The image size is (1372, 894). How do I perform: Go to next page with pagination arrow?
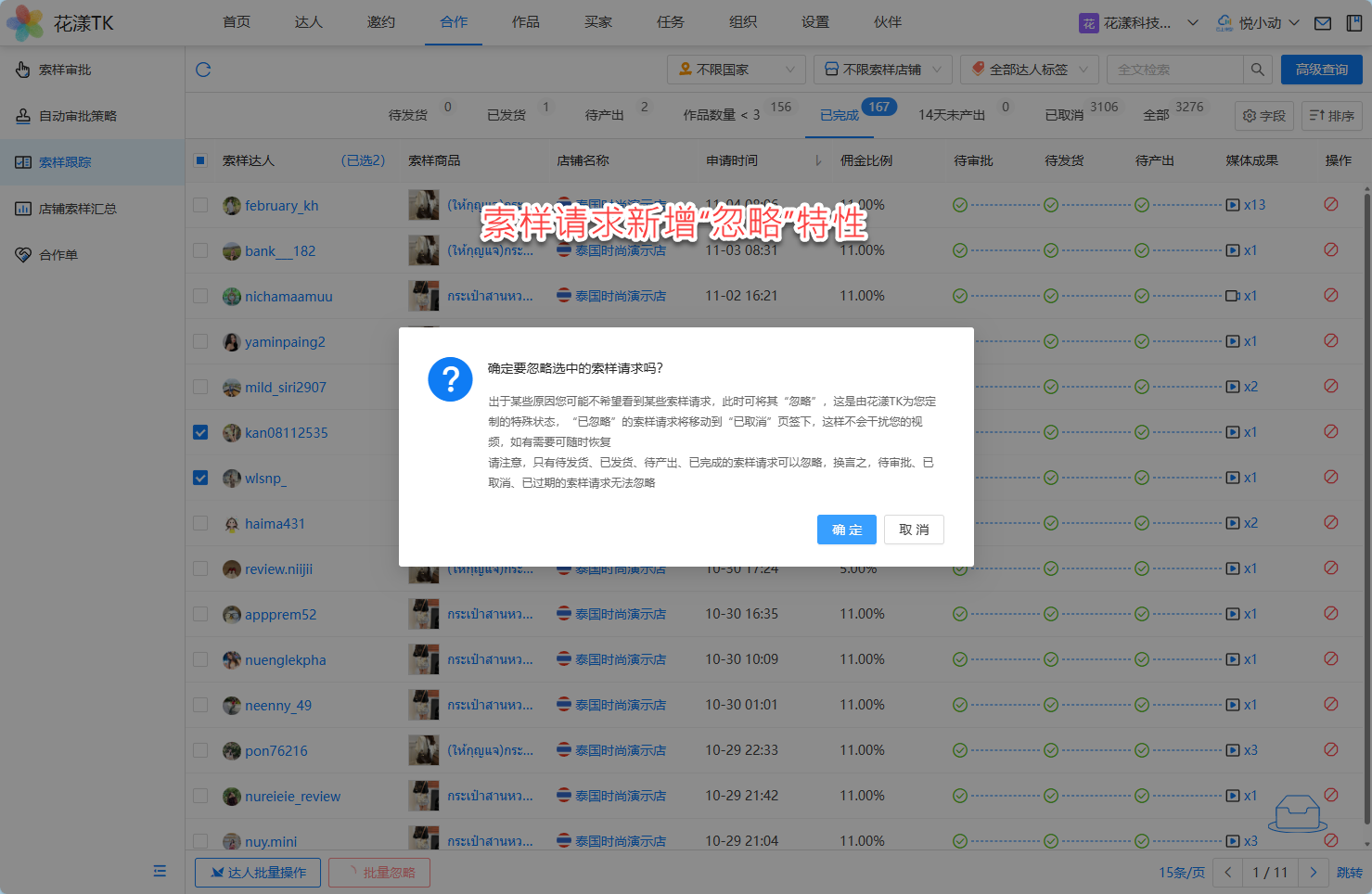(1313, 873)
